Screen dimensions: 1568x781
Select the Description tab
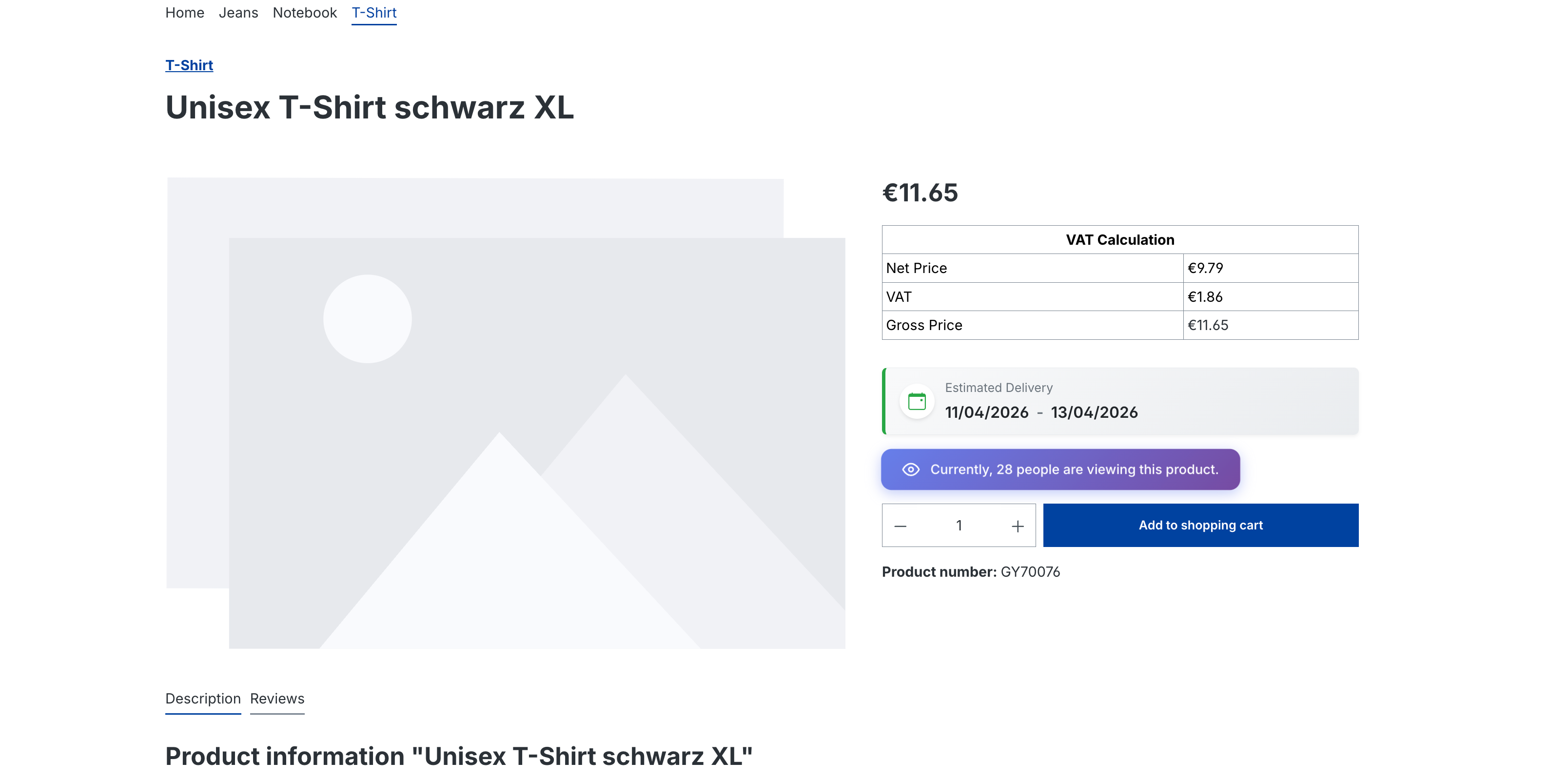(203, 698)
